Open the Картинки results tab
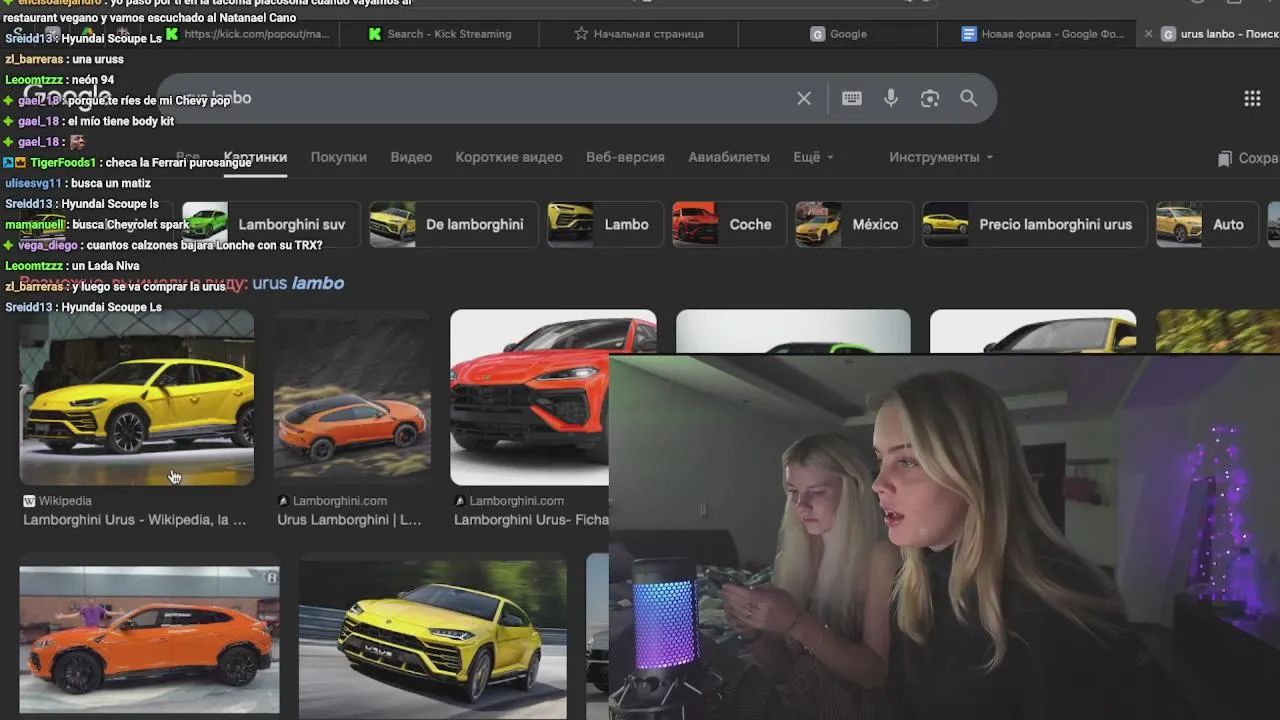The height and width of the screenshot is (720, 1280). tap(256, 157)
